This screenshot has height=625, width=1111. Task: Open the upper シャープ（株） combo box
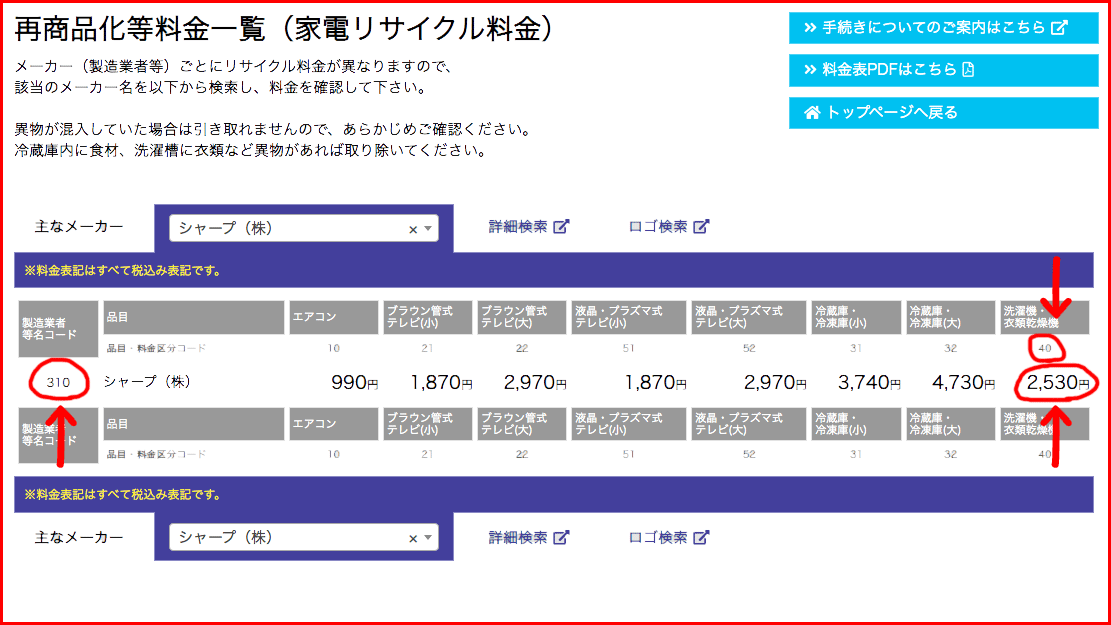(290, 229)
